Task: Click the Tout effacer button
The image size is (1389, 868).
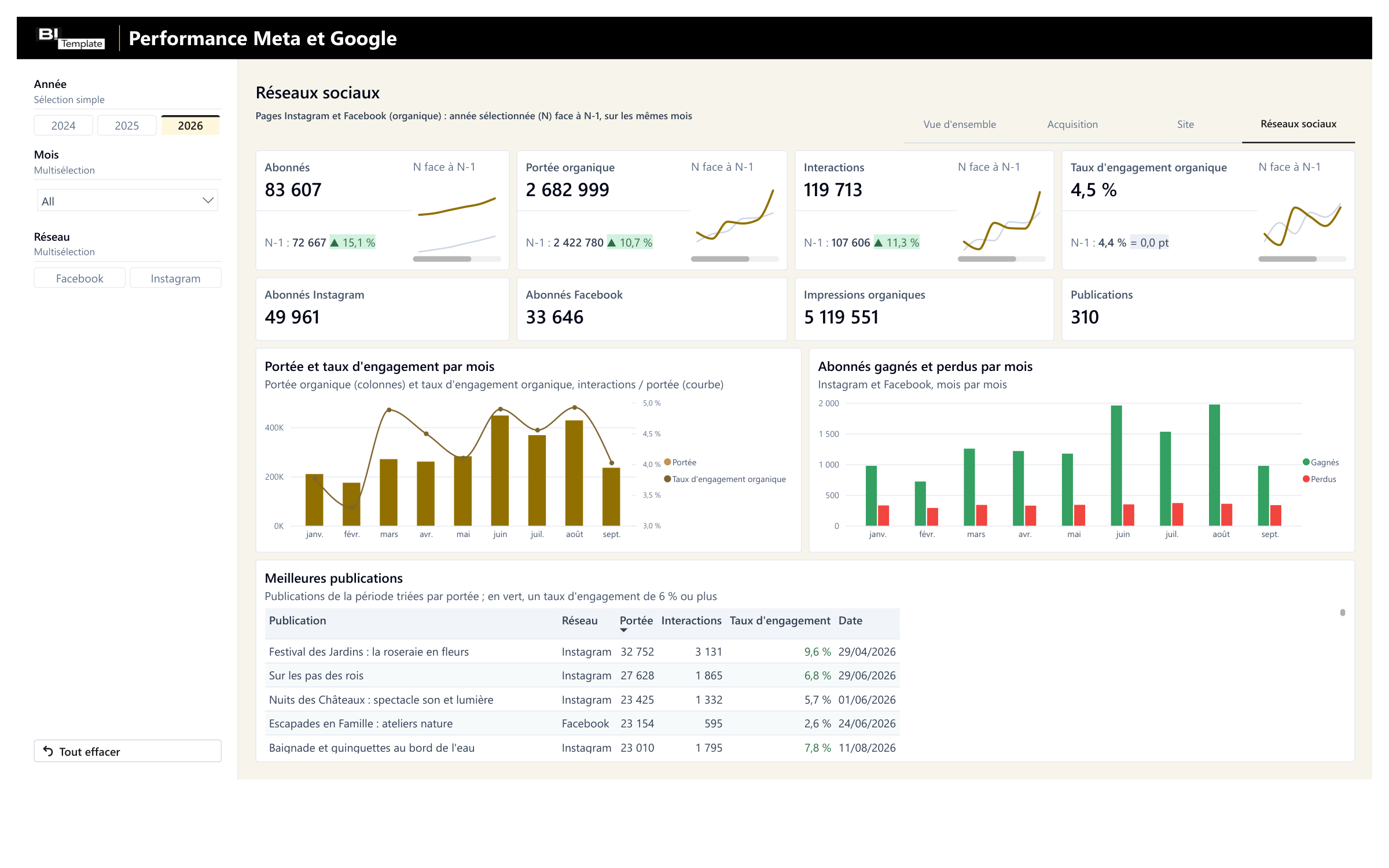Action: tap(127, 751)
